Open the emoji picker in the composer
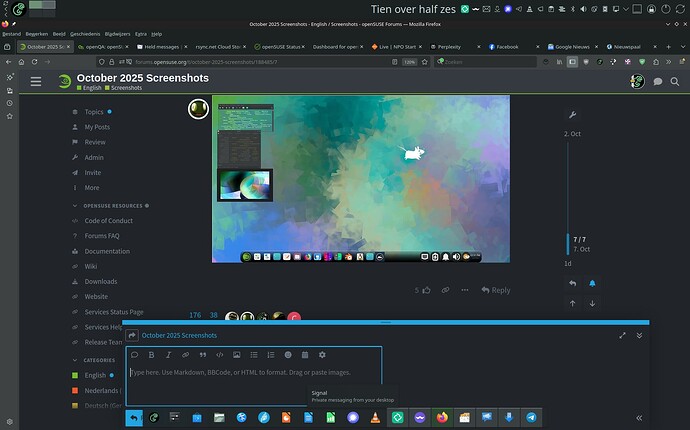The image size is (690, 430). pos(288,355)
